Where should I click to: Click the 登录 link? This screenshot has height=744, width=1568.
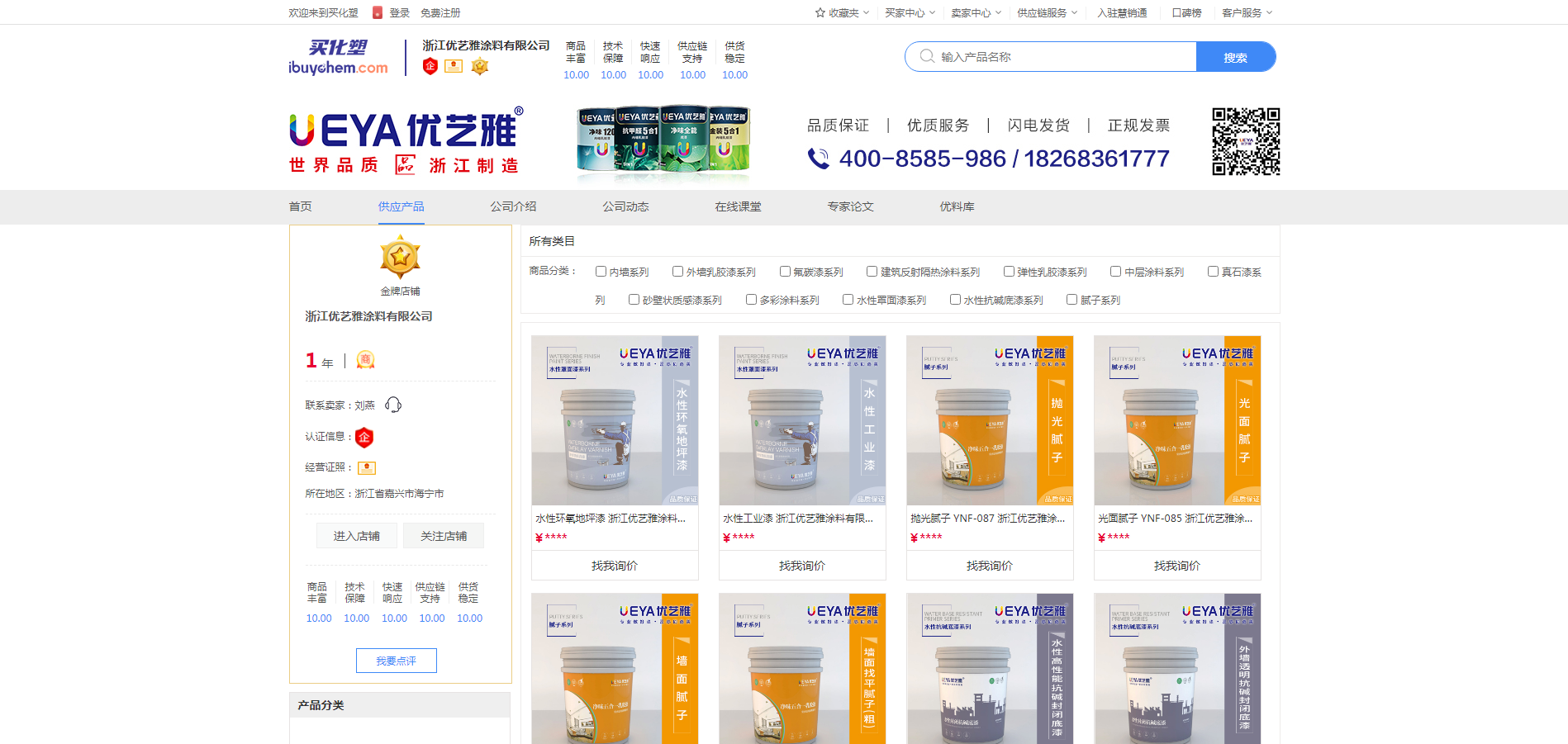click(x=400, y=12)
